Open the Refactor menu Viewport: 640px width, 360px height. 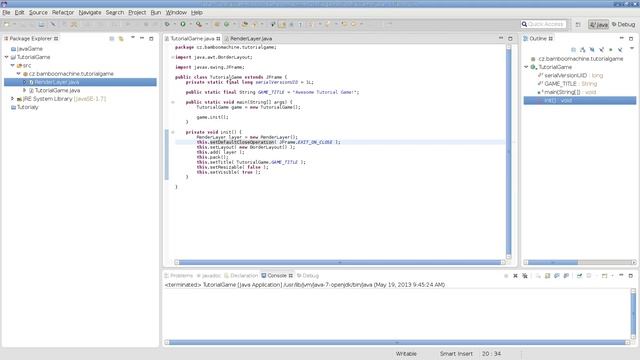tap(63, 13)
